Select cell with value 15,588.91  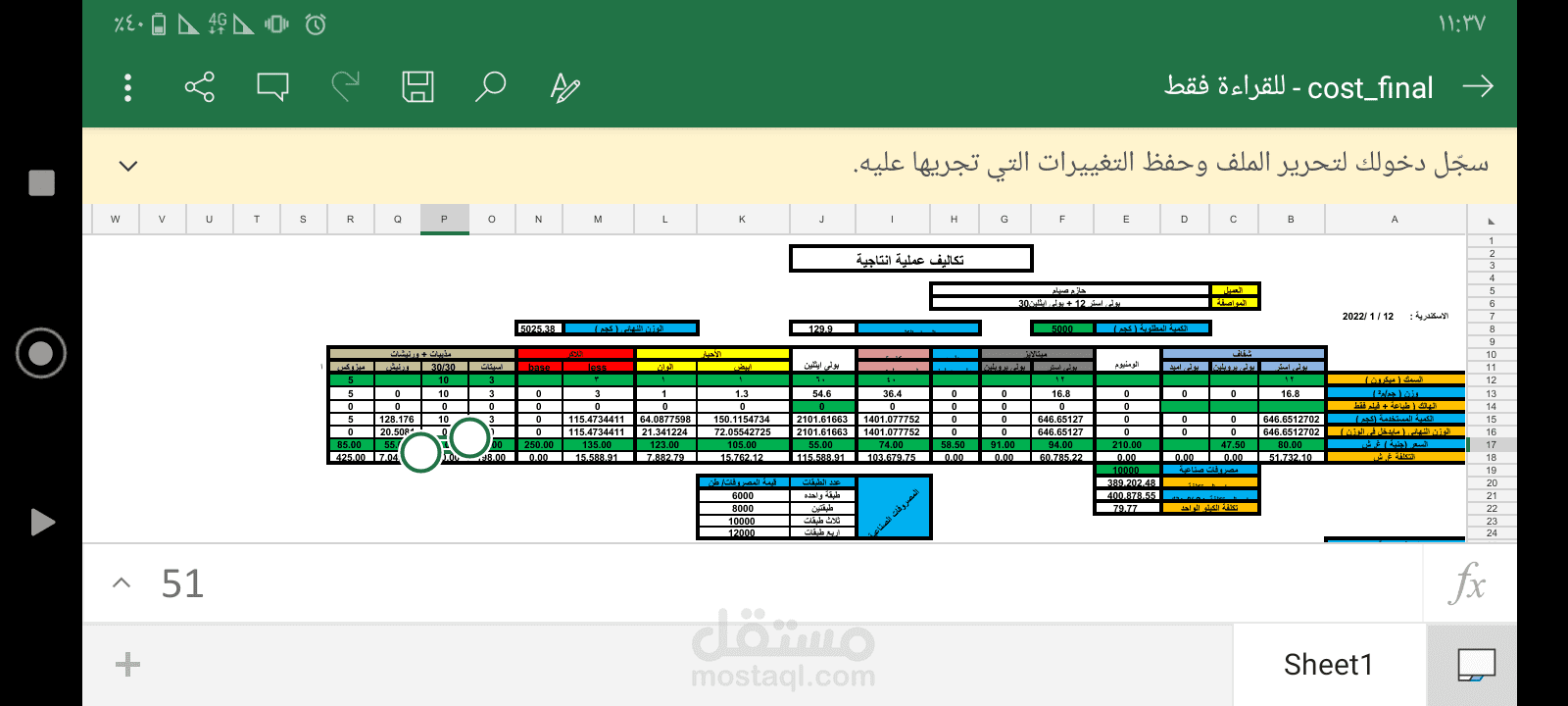point(597,457)
